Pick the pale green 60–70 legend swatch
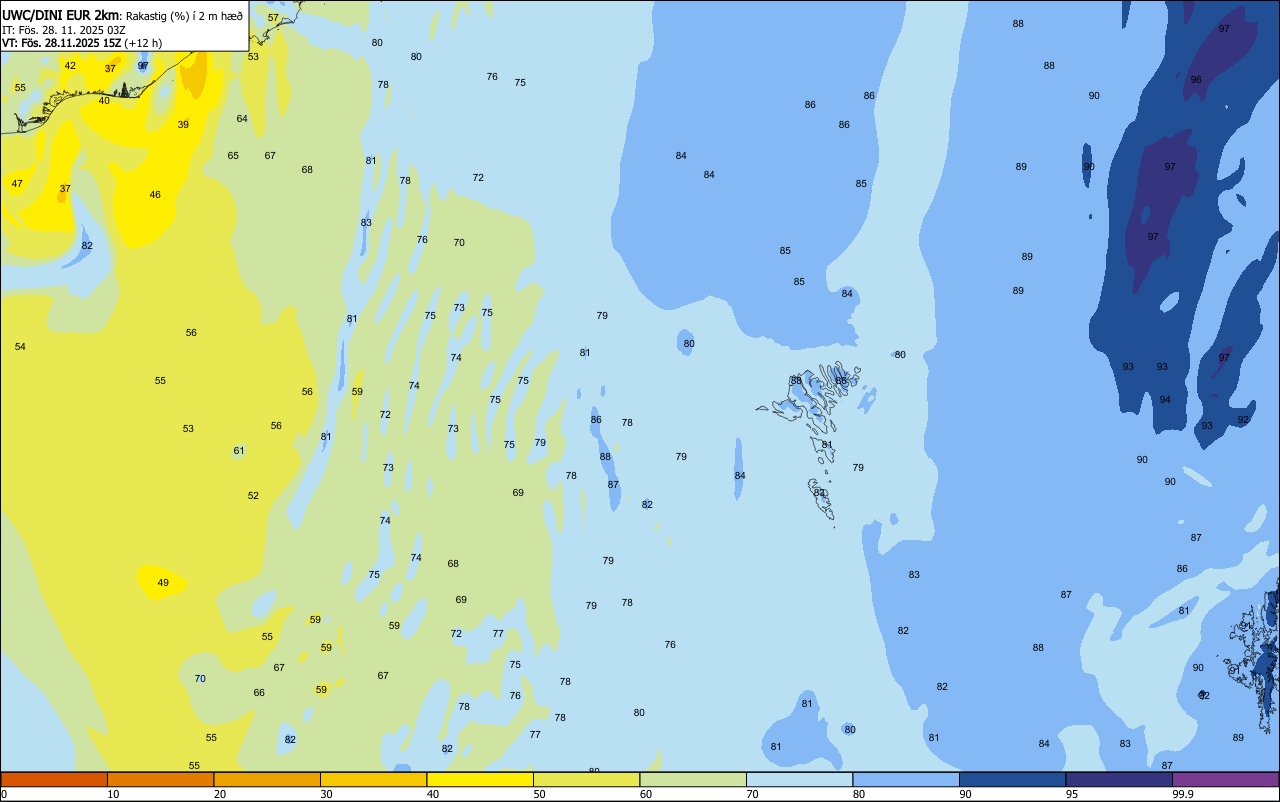Screen dimensions: 1280x802 coord(693,779)
